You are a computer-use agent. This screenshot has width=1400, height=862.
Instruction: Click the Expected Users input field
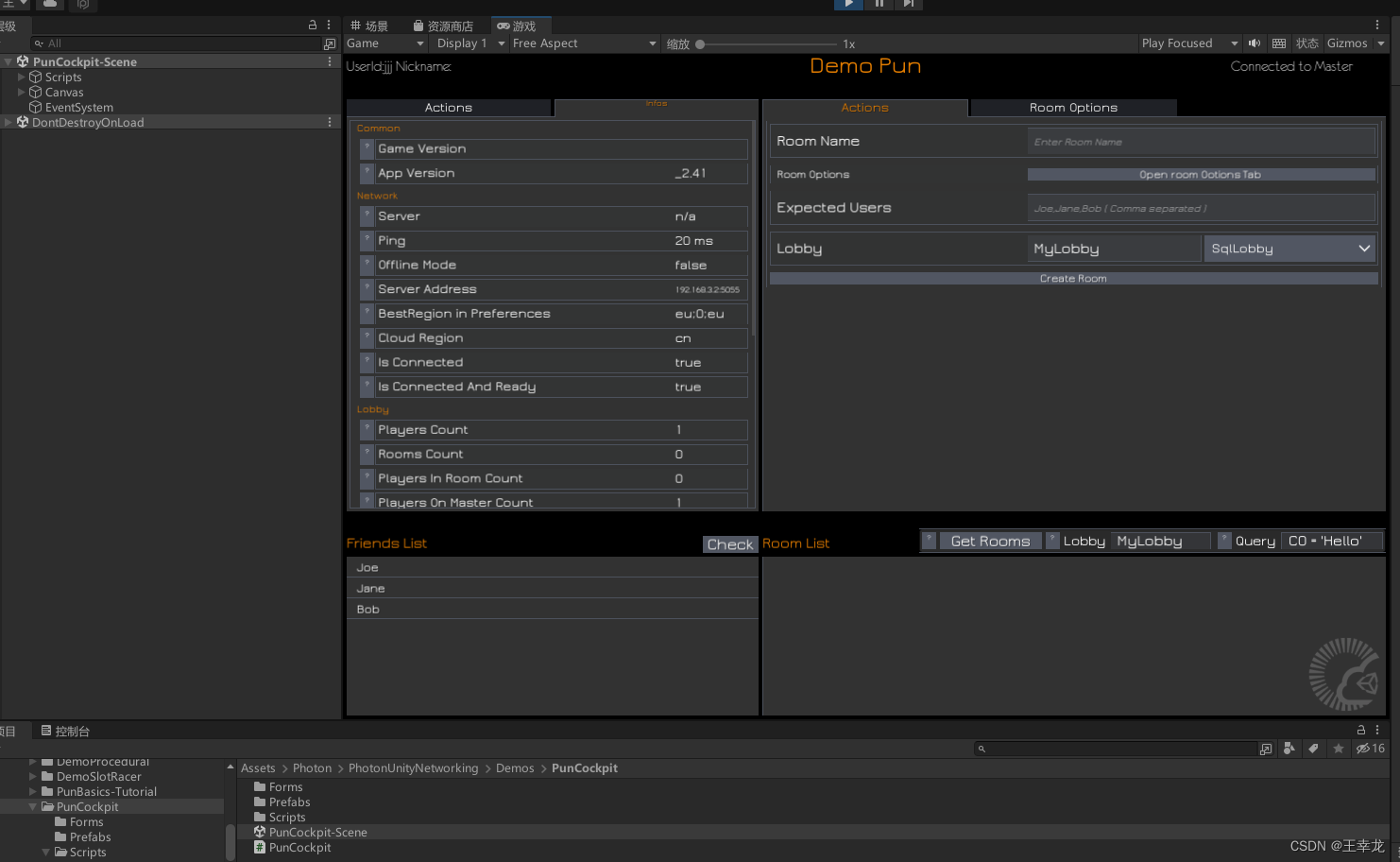click(x=1201, y=208)
